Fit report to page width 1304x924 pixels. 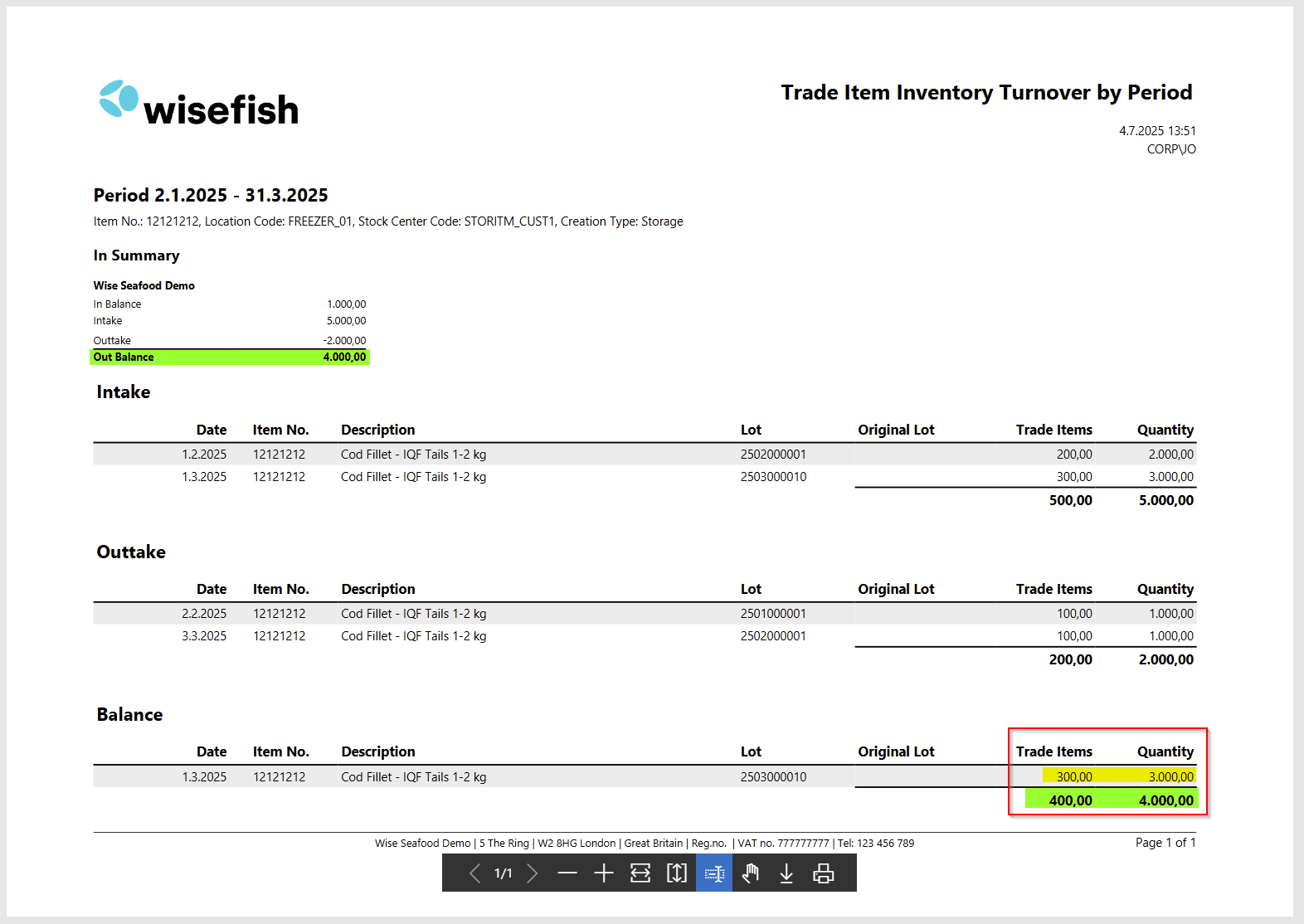(640, 873)
